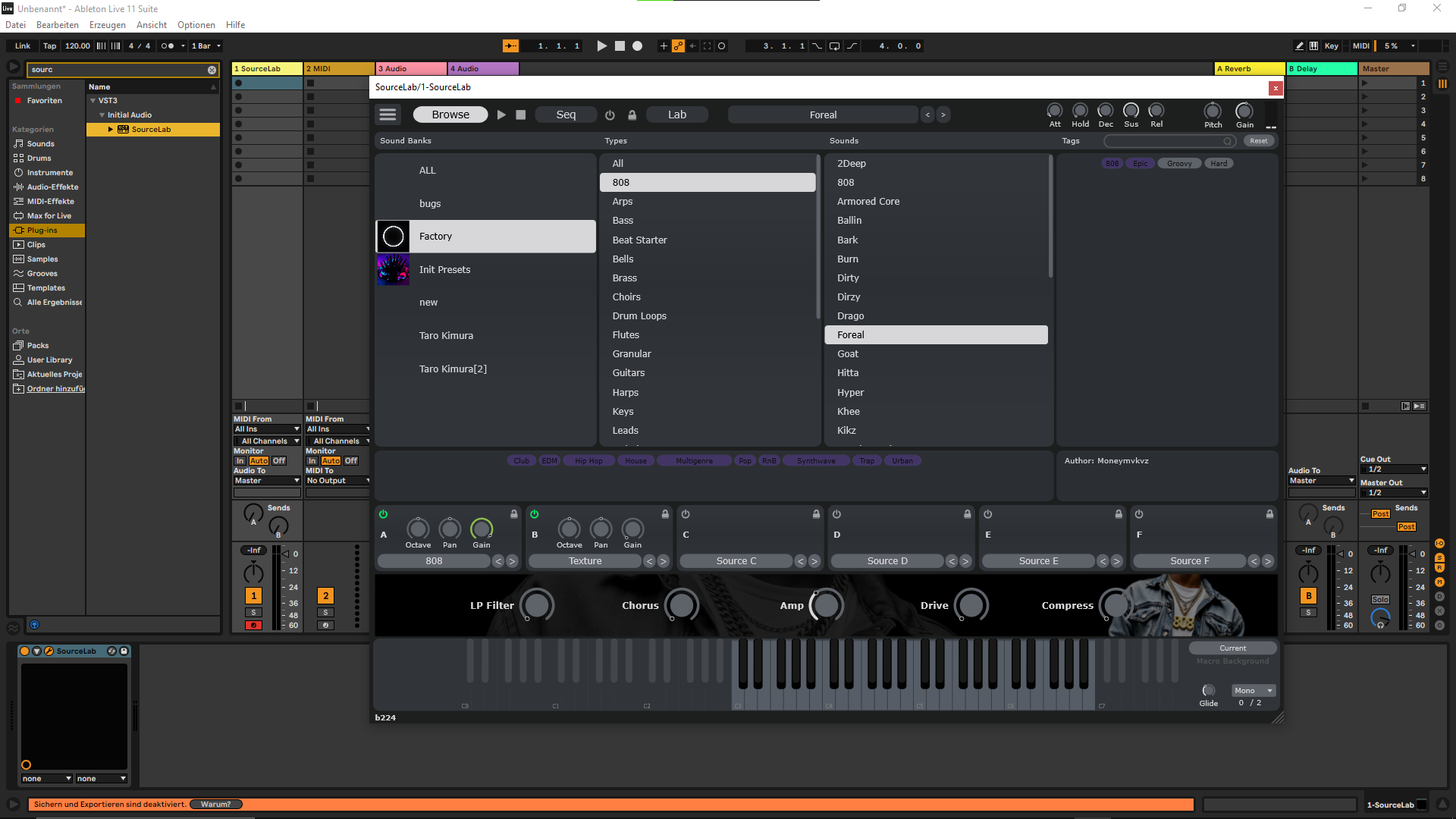Image resolution: width=1456 pixels, height=819 pixels.
Task: Open the Ansicht menu
Action: pyautogui.click(x=152, y=25)
